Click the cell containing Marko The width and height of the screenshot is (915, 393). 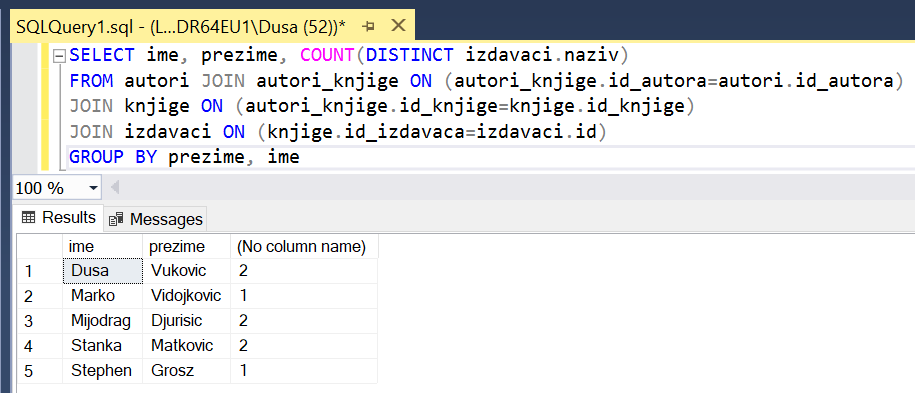tap(103, 297)
